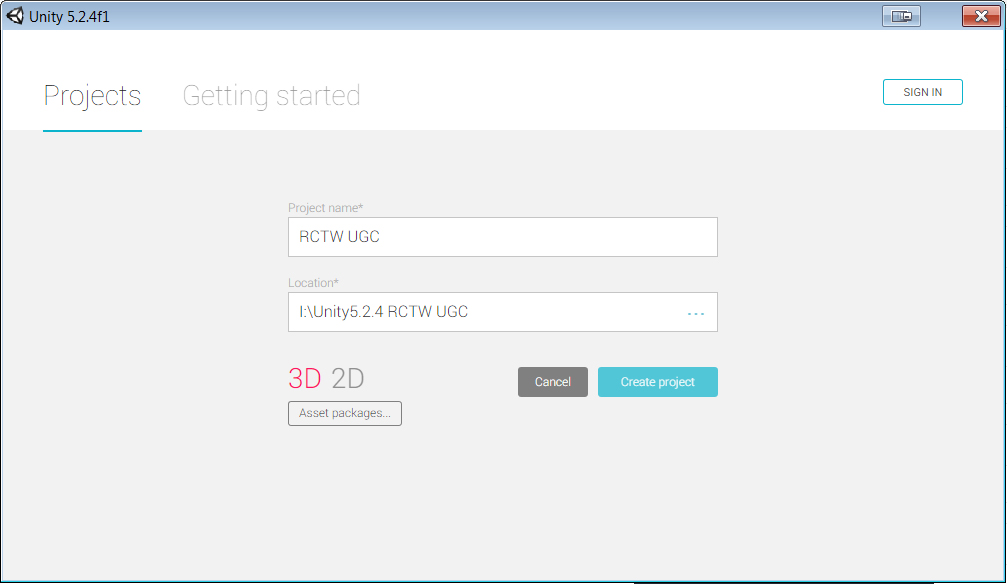Place the cursor after the RCTW UGC name text
Image resolution: width=1007 pixels, height=584 pixels.
click(x=381, y=236)
